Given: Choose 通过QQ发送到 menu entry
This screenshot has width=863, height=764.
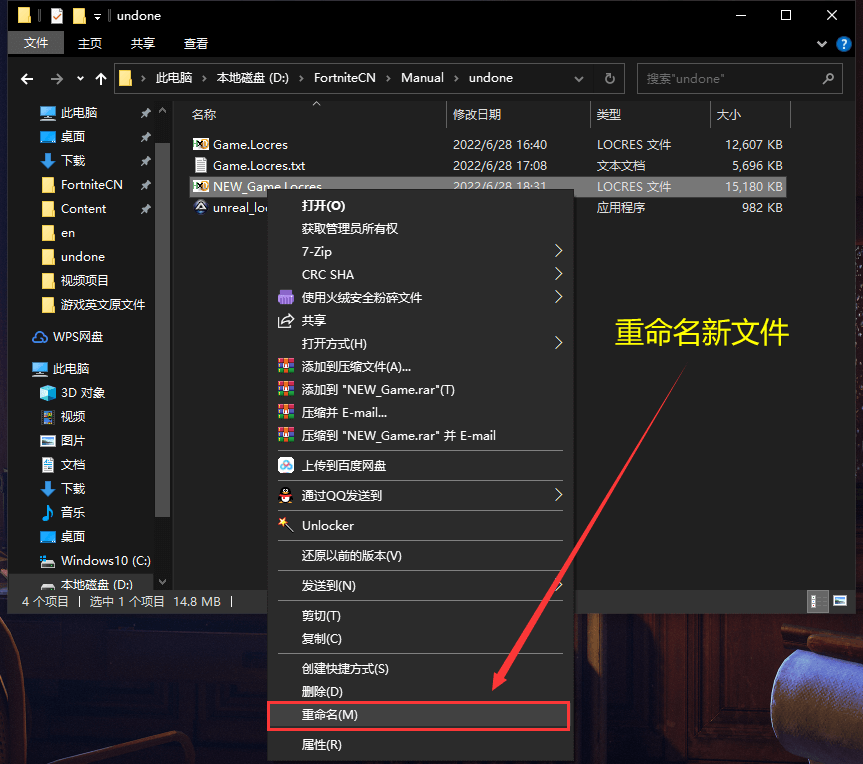Looking at the screenshot, I should [420, 495].
